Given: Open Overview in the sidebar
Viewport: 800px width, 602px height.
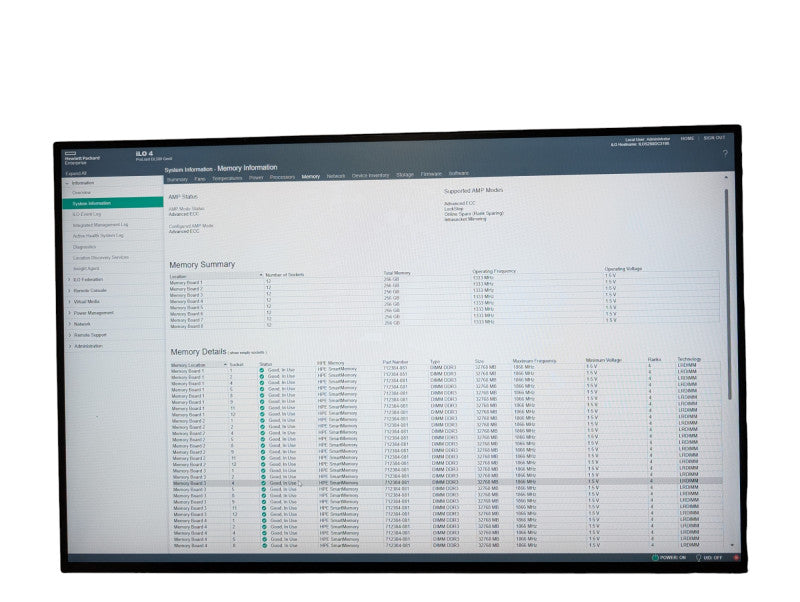Looking at the screenshot, I should (x=82, y=193).
